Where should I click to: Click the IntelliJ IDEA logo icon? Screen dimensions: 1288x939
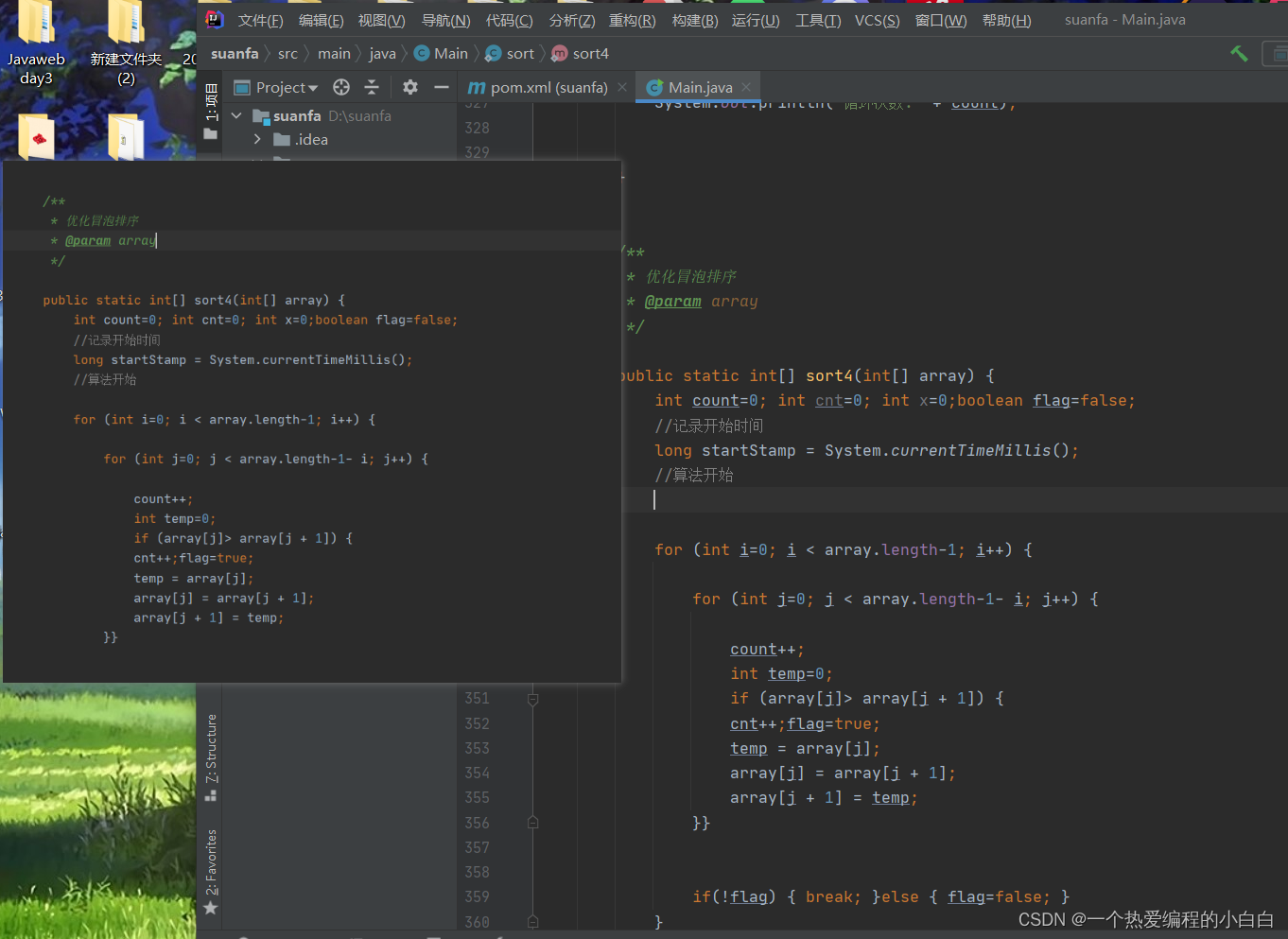(215, 19)
